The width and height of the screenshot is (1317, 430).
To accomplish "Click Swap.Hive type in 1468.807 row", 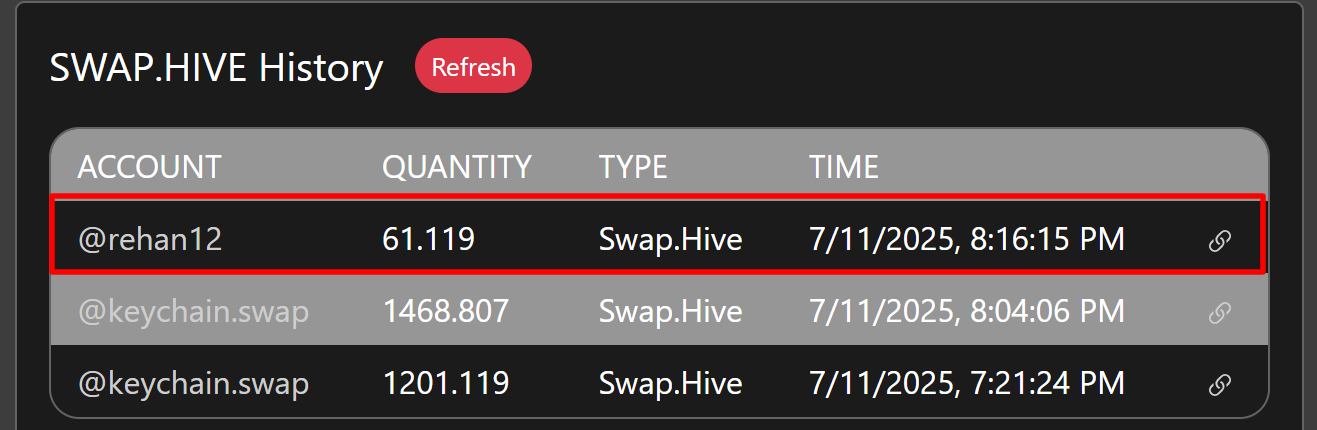I will coord(671,312).
